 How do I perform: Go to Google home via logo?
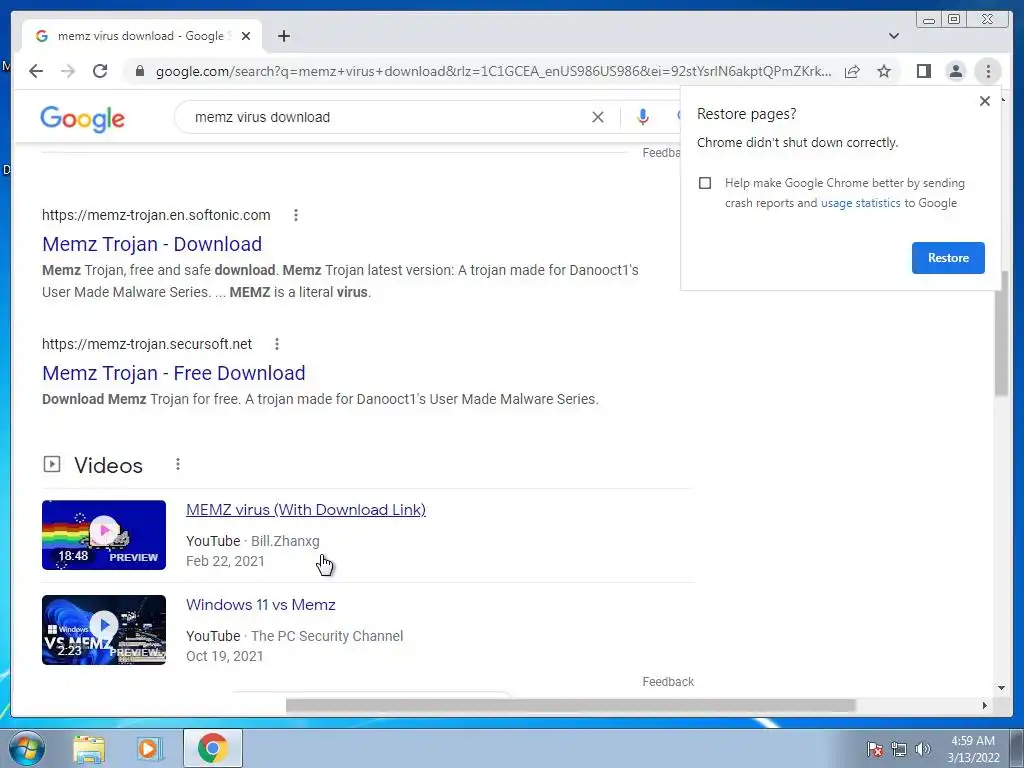pyautogui.click(x=82, y=119)
